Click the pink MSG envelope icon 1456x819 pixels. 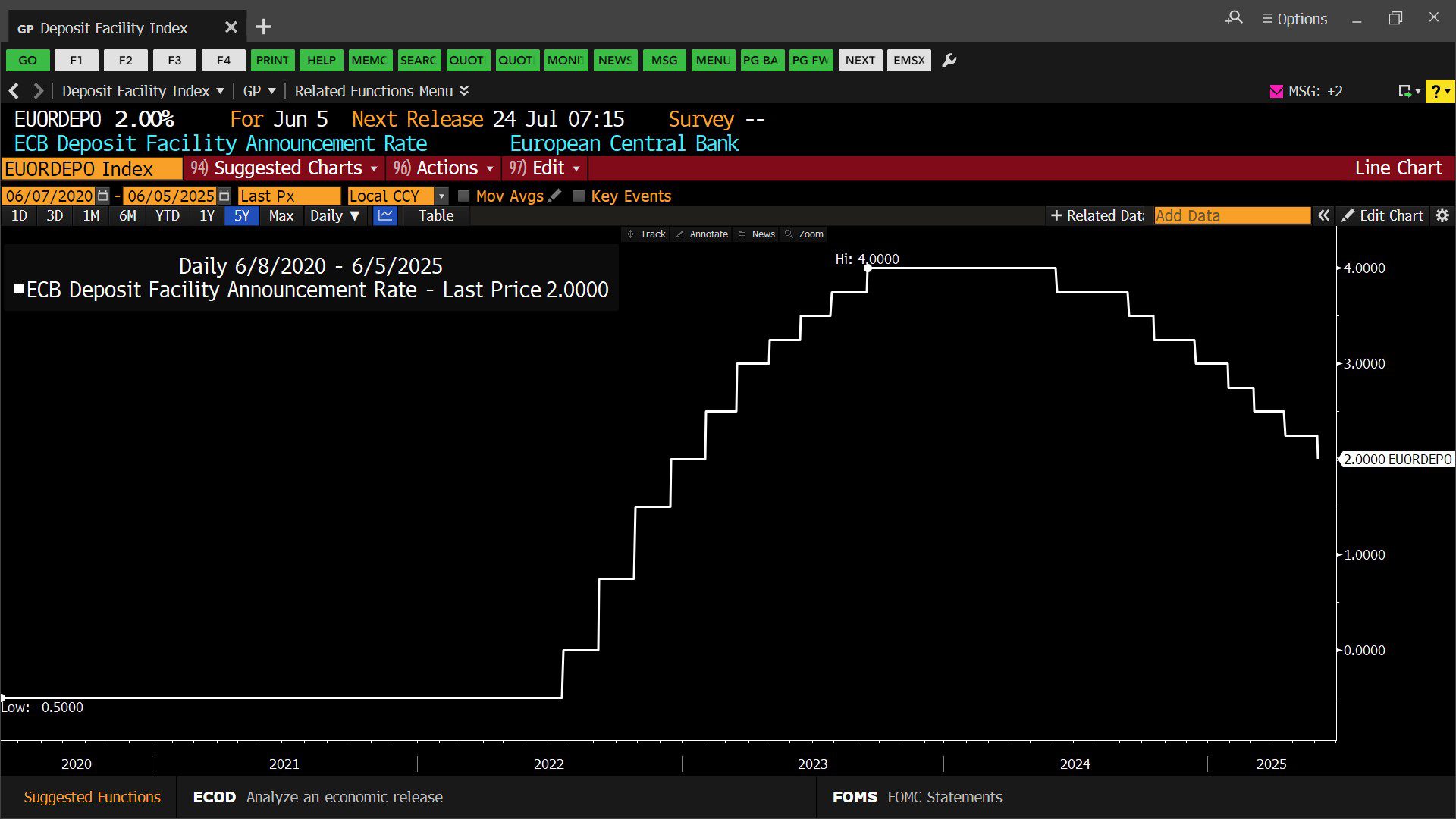(x=1276, y=91)
